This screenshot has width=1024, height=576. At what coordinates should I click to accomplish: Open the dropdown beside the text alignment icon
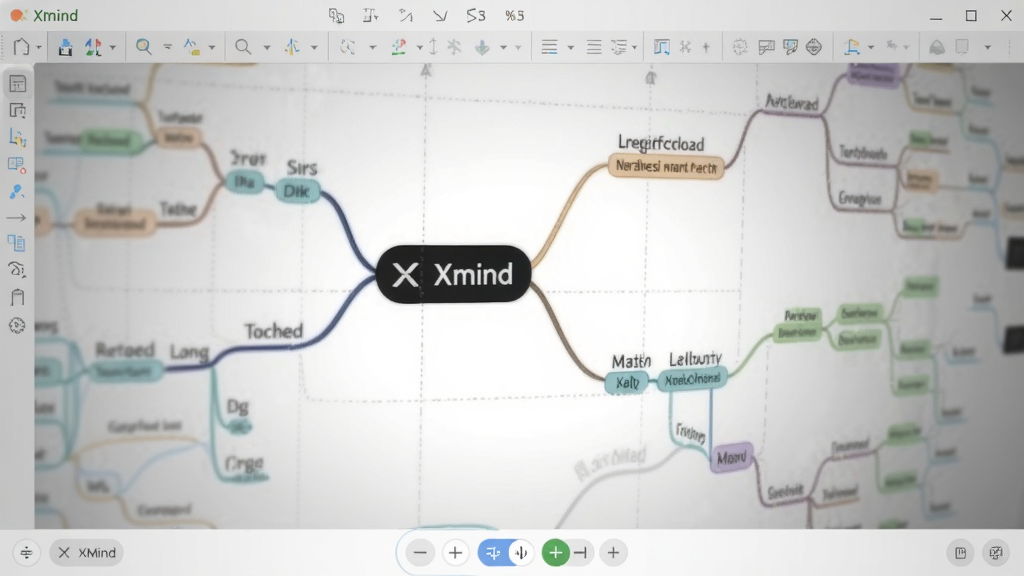coord(571,48)
